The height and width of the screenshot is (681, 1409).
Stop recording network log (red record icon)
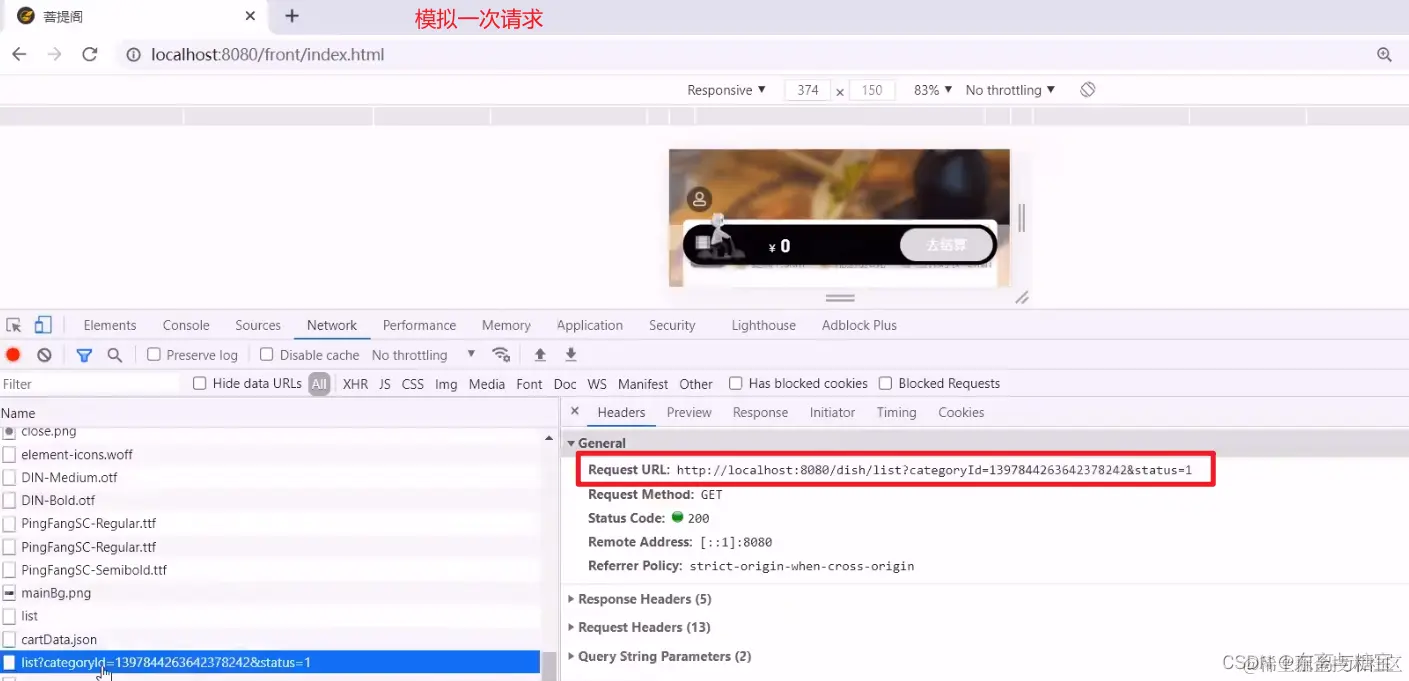[x=11, y=354]
